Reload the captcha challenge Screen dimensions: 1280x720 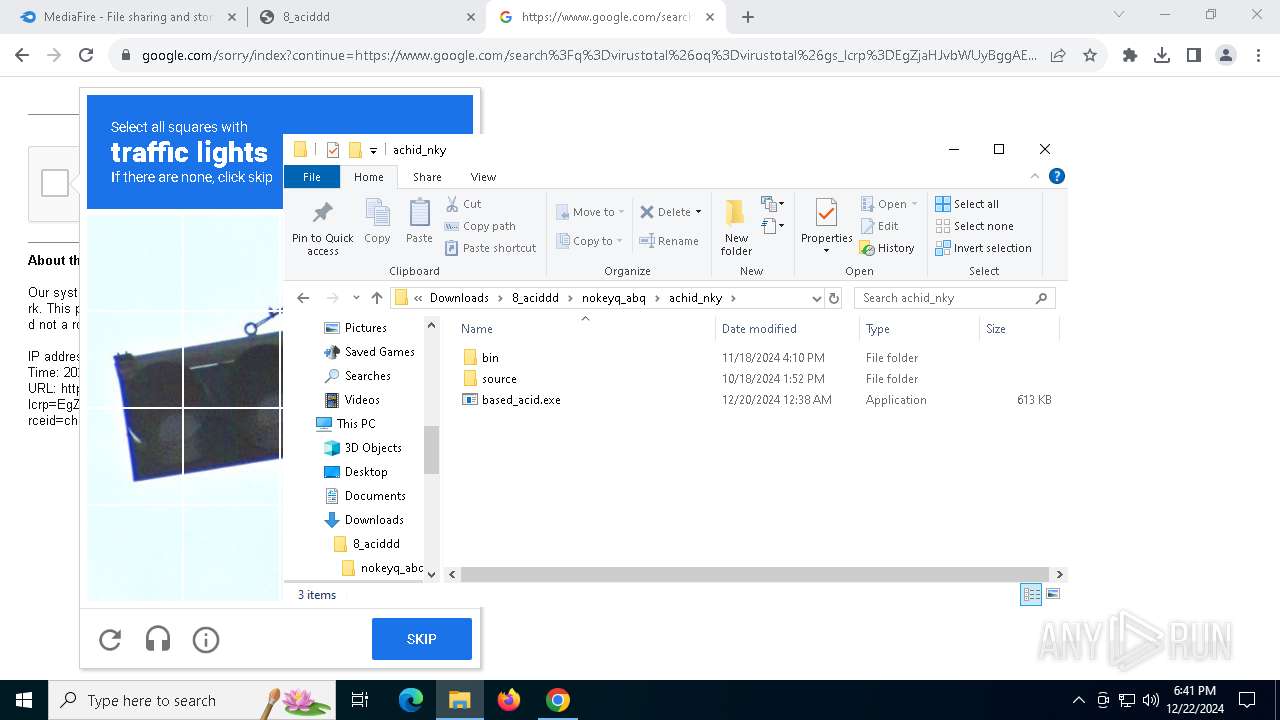(x=110, y=639)
